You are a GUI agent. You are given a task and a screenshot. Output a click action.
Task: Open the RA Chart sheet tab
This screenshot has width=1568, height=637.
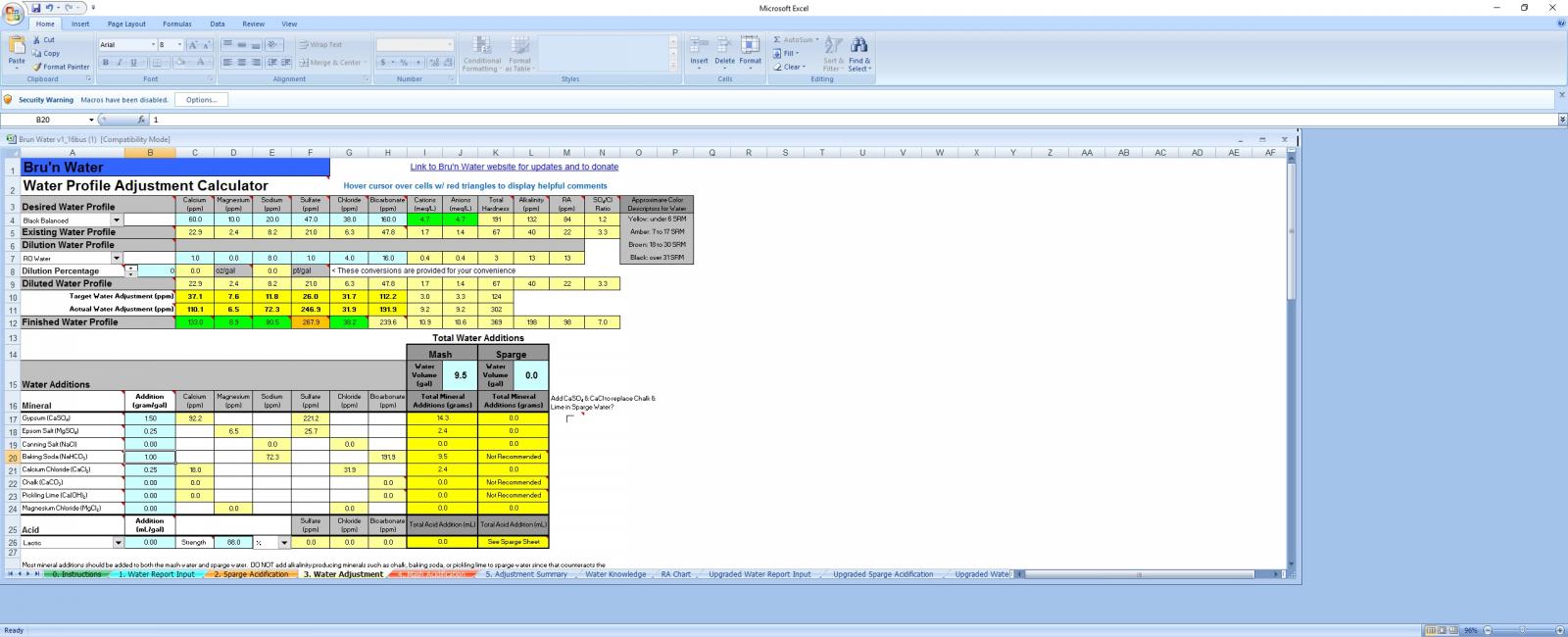click(675, 574)
